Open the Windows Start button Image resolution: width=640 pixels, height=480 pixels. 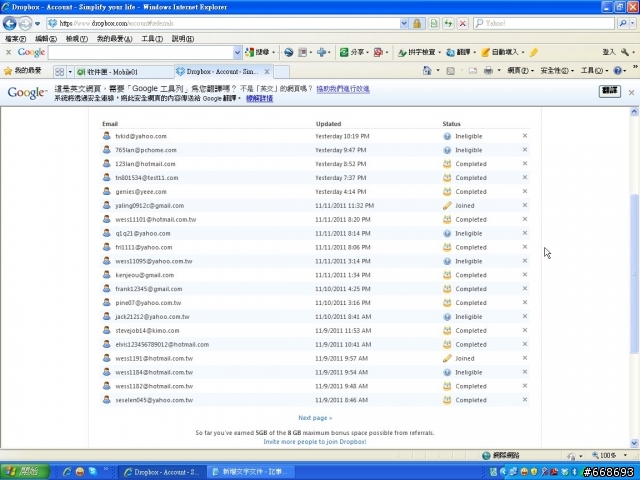coord(24,471)
